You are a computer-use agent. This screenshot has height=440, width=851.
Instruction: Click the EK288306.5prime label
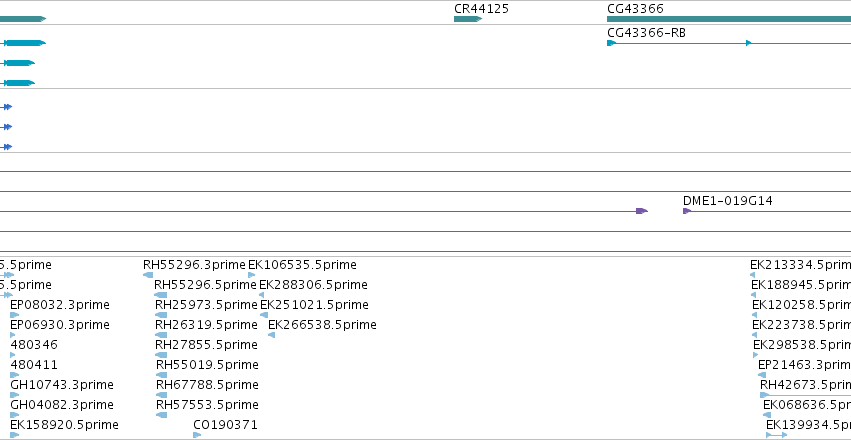(x=313, y=285)
